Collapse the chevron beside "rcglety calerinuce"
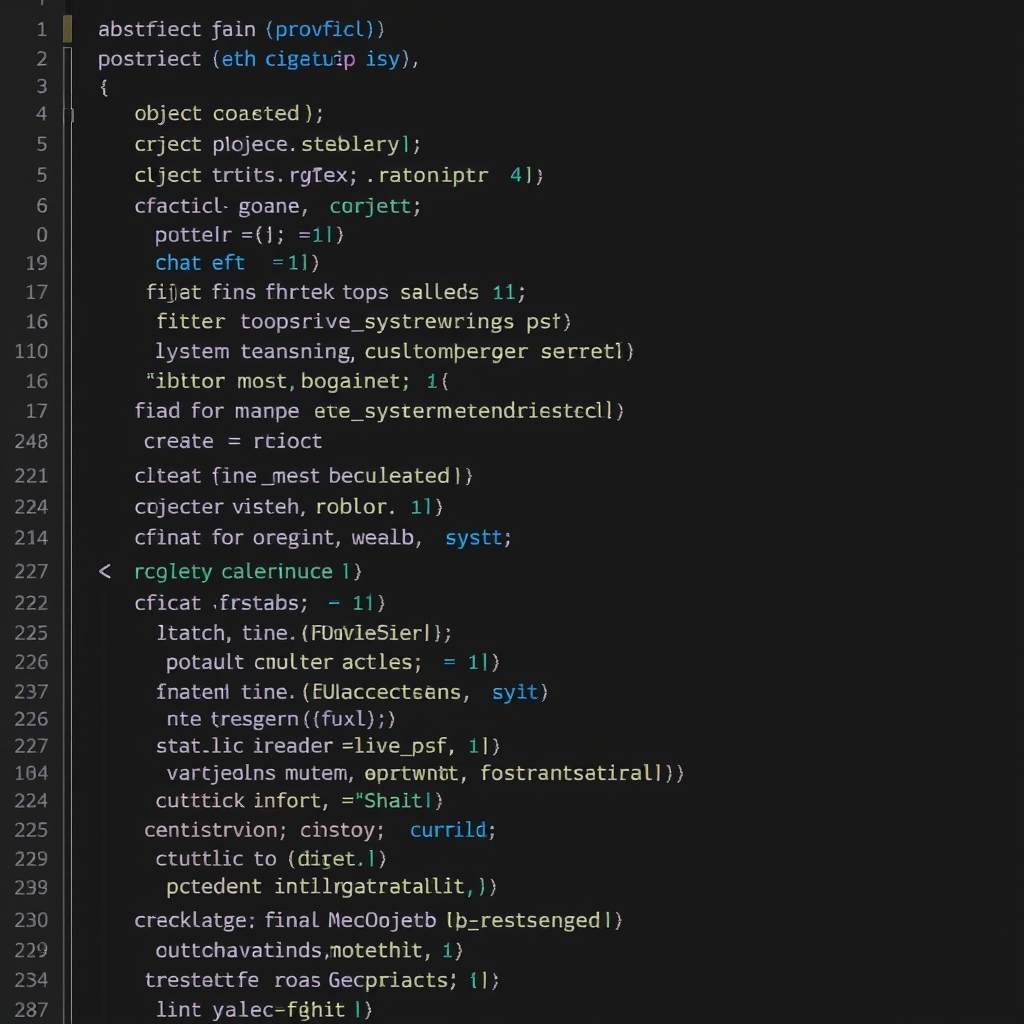Screen dimensions: 1024x1024 [105, 572]
